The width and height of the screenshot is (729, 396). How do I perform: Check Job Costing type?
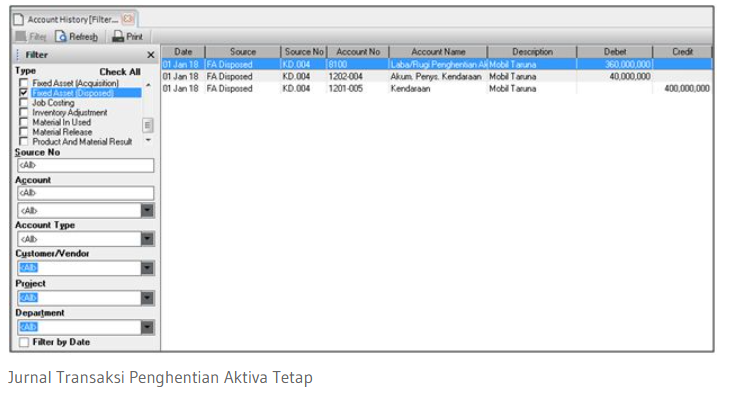23,102
